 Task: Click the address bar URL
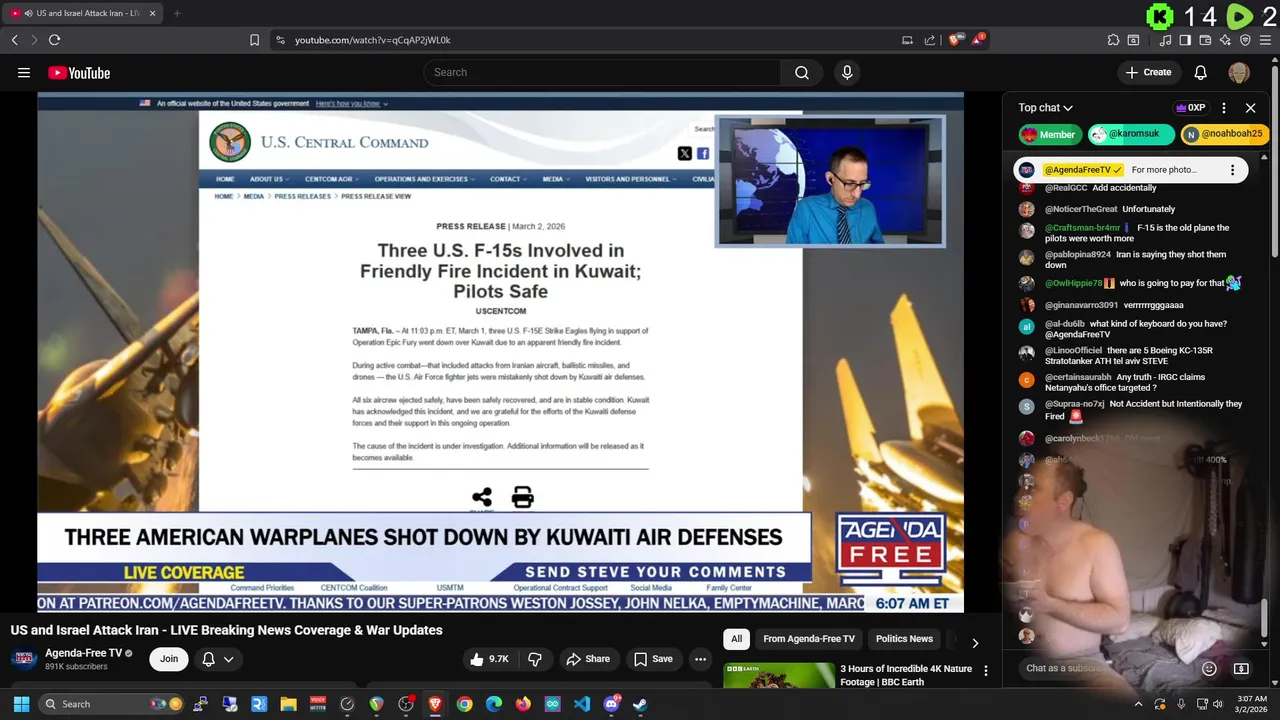(372, 40)
